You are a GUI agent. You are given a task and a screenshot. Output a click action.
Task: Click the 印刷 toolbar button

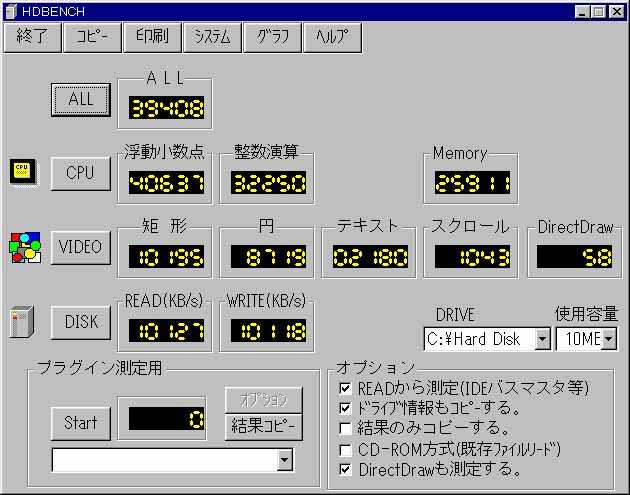click(152, 37)
